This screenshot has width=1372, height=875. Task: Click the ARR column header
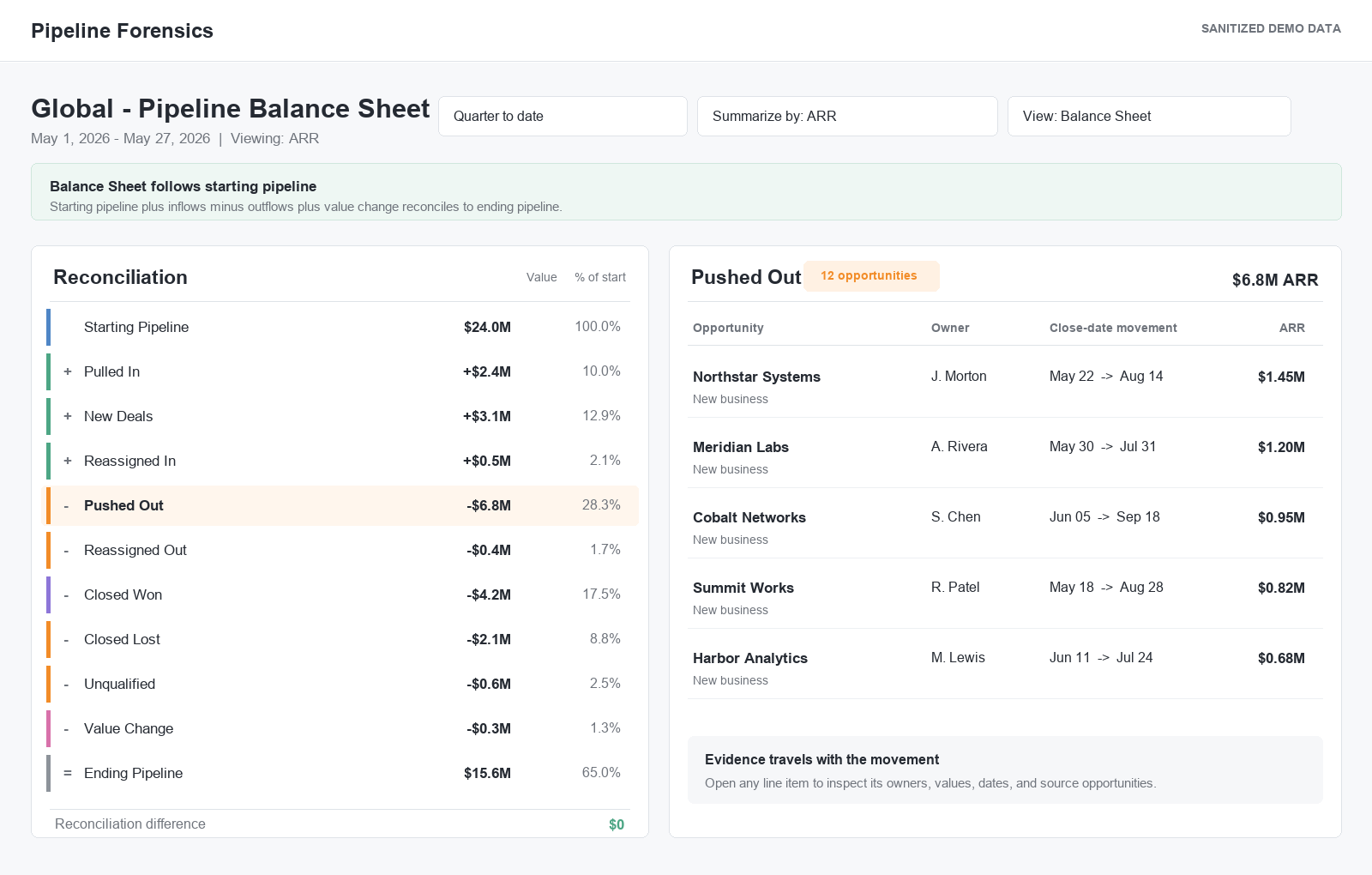1292,328
